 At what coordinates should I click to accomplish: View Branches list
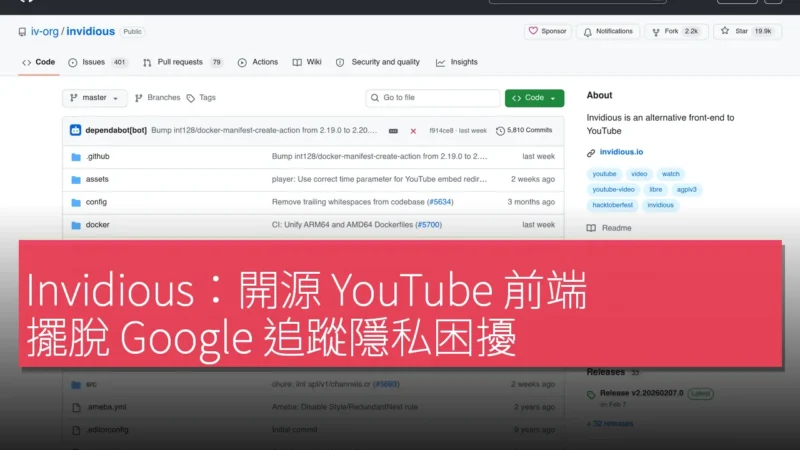pyautogui.click(x=158, y=97)
